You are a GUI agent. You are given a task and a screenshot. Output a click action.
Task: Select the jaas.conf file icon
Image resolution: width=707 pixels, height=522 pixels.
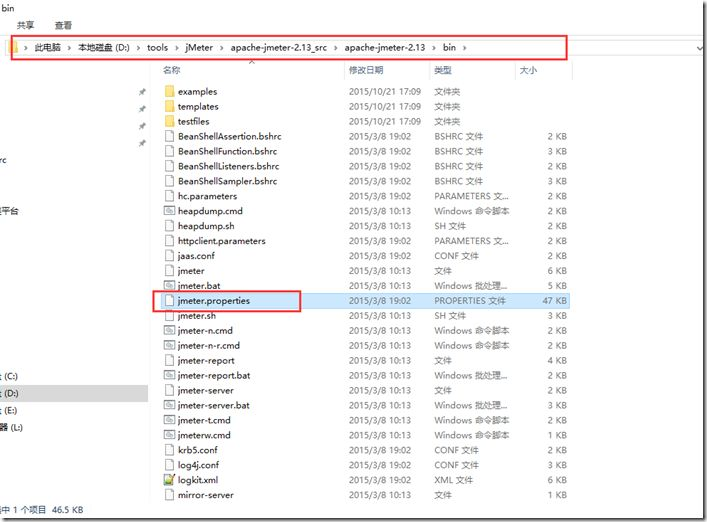tap(169, 256)
